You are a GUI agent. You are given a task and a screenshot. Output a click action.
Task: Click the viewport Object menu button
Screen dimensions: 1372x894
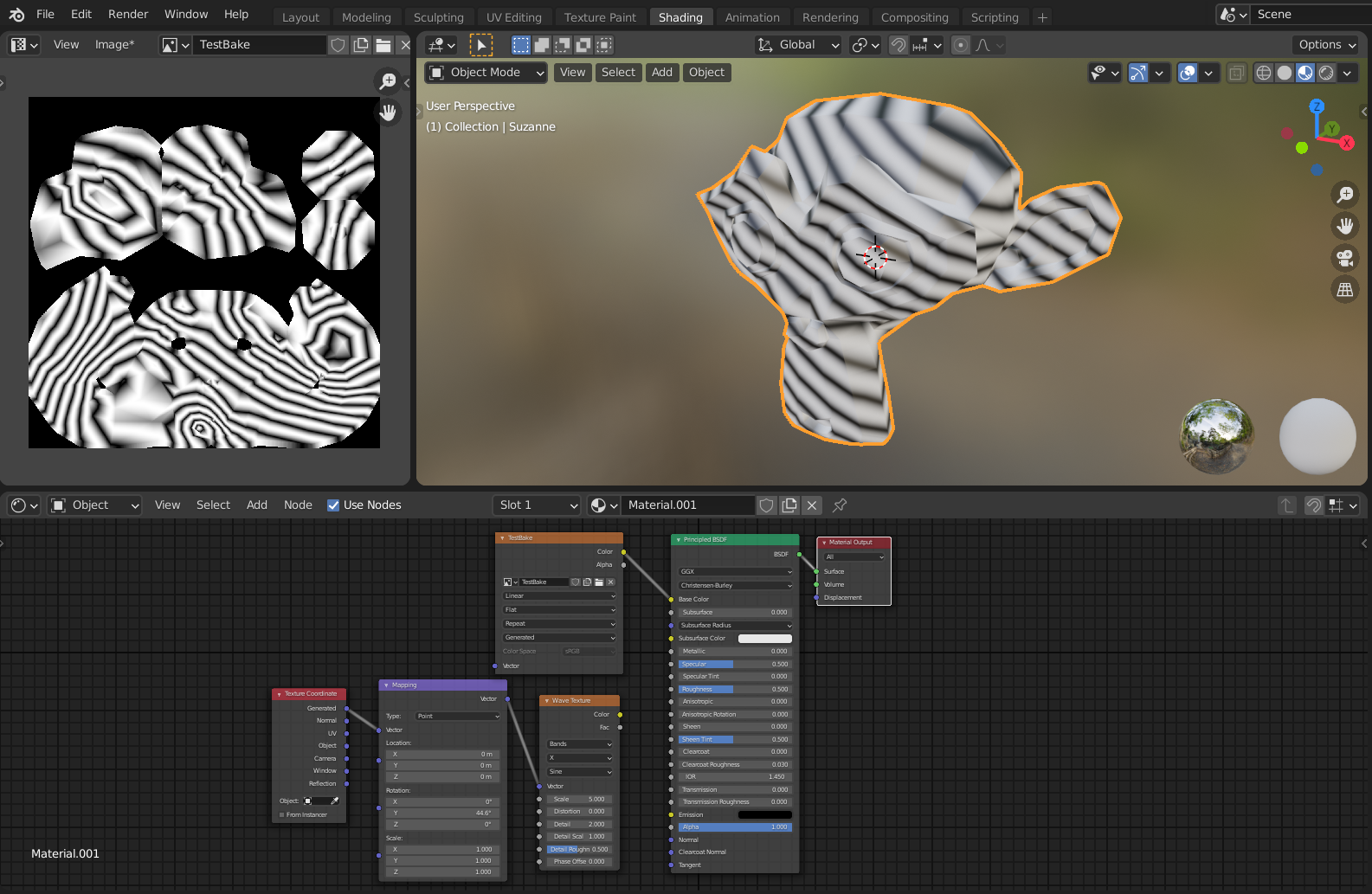706,73
